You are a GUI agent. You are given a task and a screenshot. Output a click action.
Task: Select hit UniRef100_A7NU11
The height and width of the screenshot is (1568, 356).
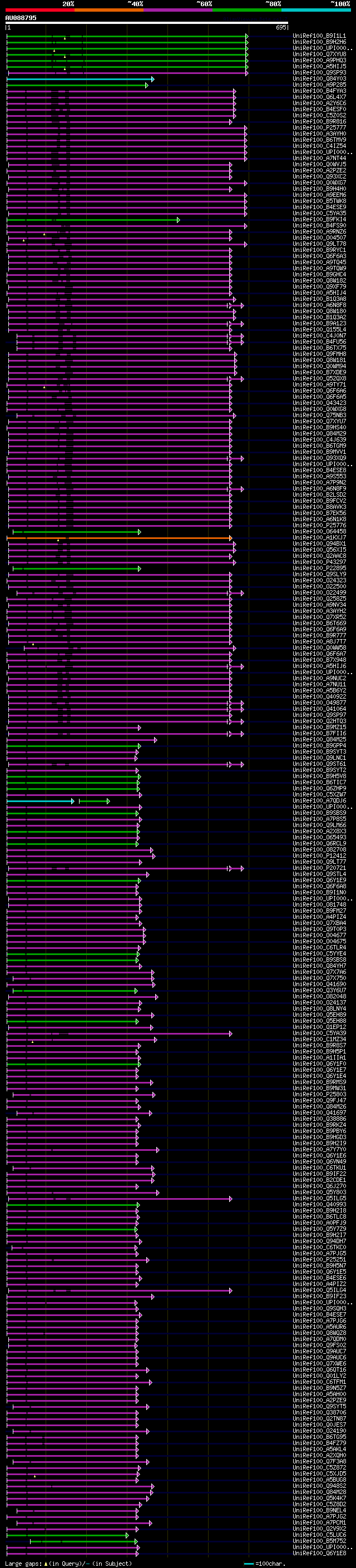coord(319,684)
